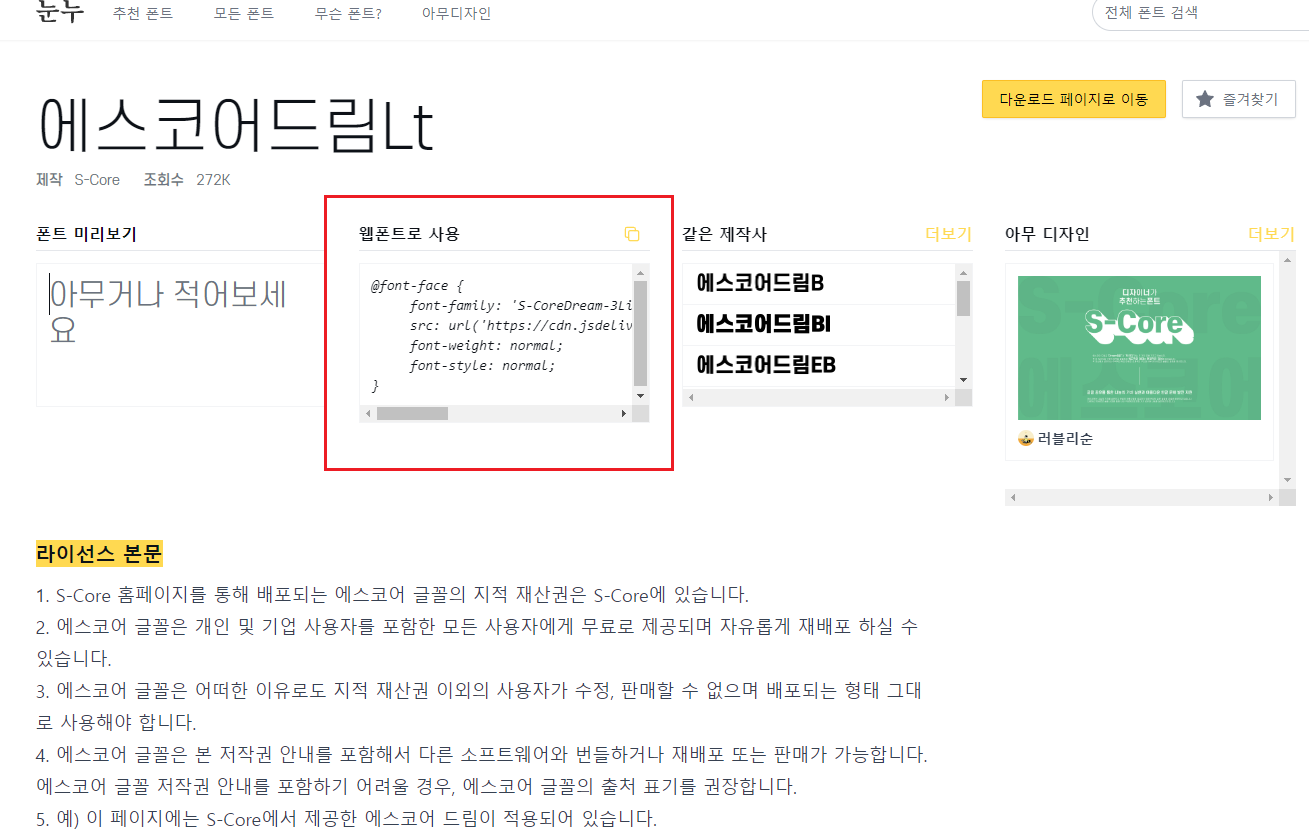Open the 아무디자인 menu
The width and height of the screenshot is (1309, 831).
click(x=456, y=14)
